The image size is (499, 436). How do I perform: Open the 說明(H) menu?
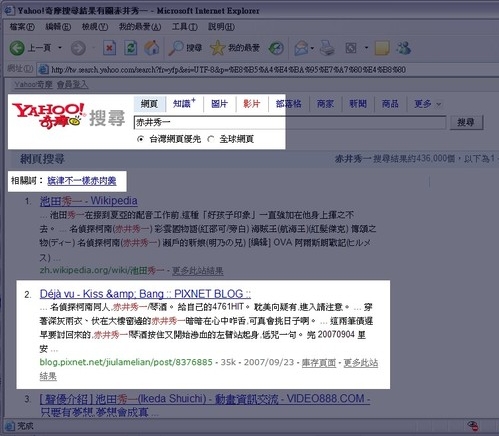[221, 27]
